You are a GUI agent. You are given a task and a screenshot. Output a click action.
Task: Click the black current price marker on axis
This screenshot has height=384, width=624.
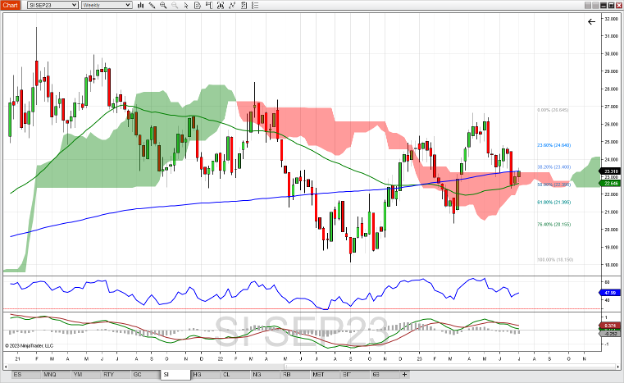point(610,172)
